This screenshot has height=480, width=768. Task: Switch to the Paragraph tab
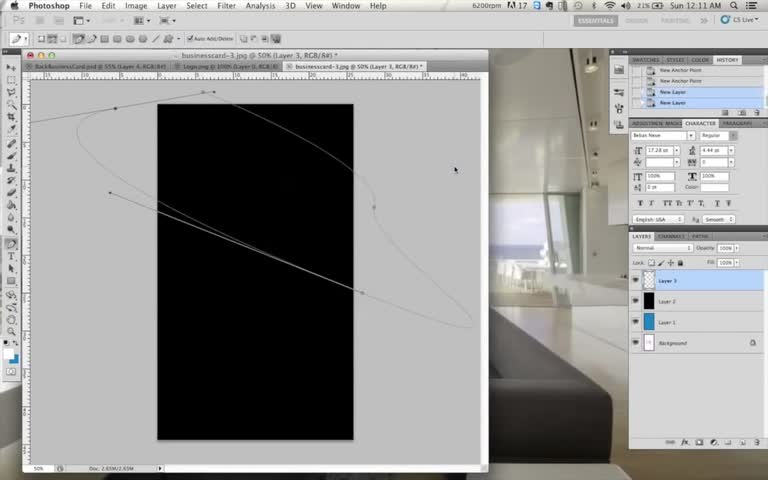click(737, 123)
